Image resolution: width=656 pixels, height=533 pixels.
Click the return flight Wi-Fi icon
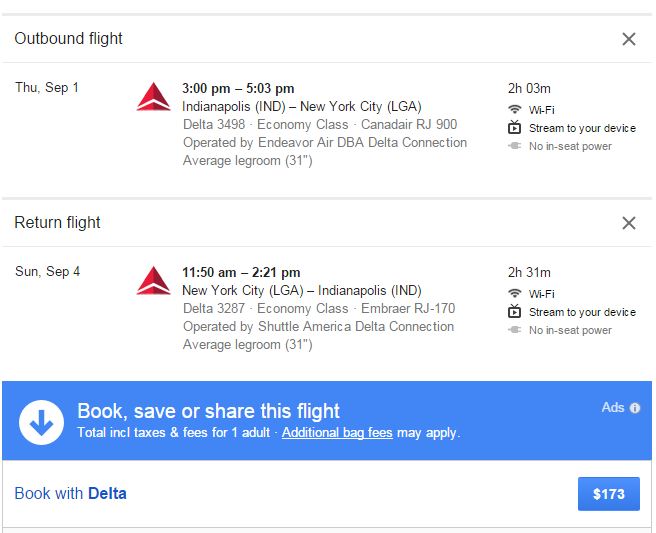pos(515,294)
